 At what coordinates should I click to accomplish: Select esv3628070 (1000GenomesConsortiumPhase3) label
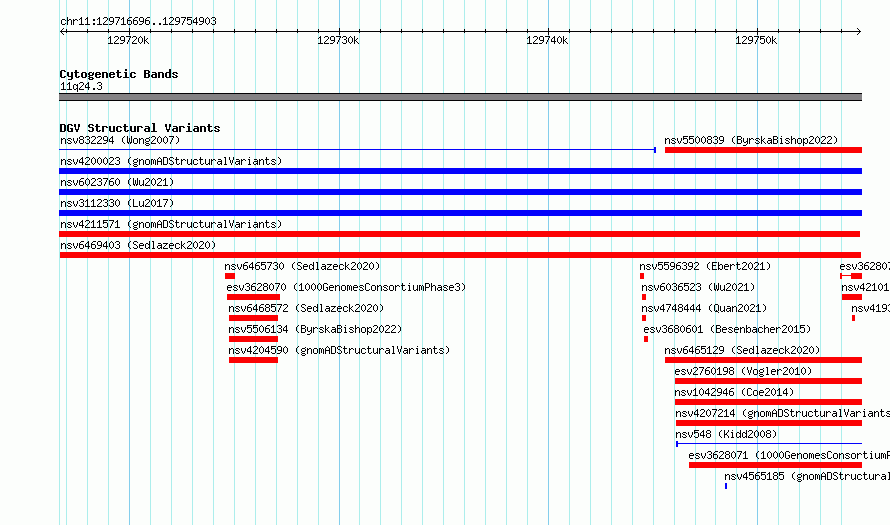pos(346,287)
